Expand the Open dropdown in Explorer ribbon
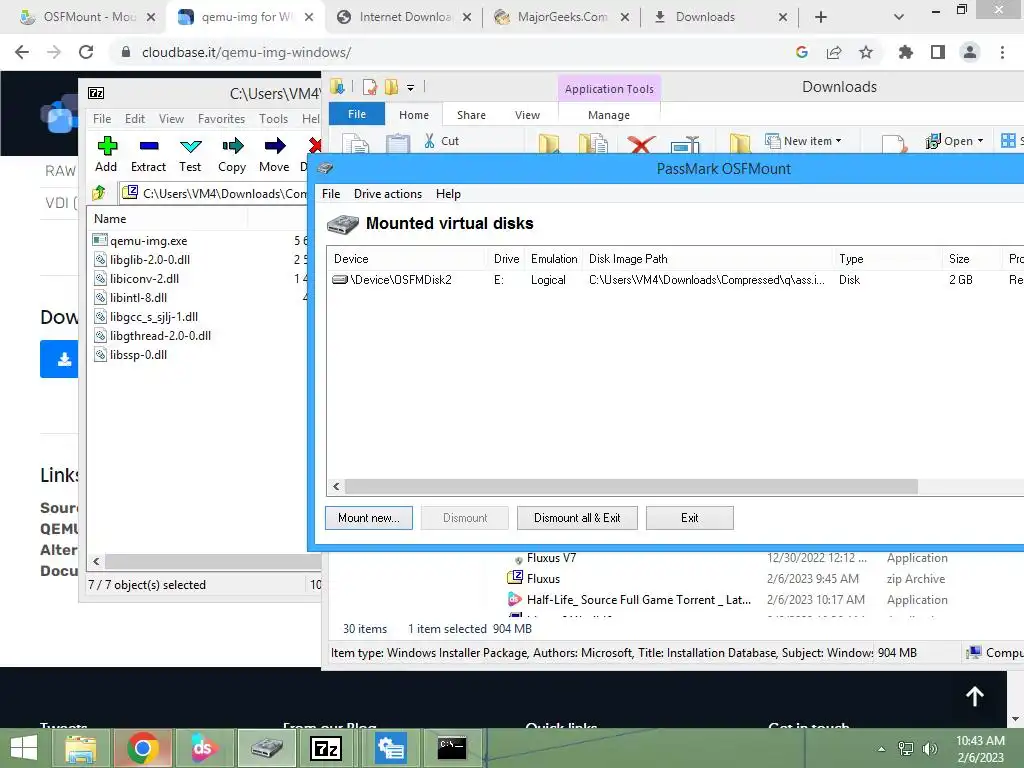Image resolution: width=1024 pixels, height=768 pixels. click(980, 141)
